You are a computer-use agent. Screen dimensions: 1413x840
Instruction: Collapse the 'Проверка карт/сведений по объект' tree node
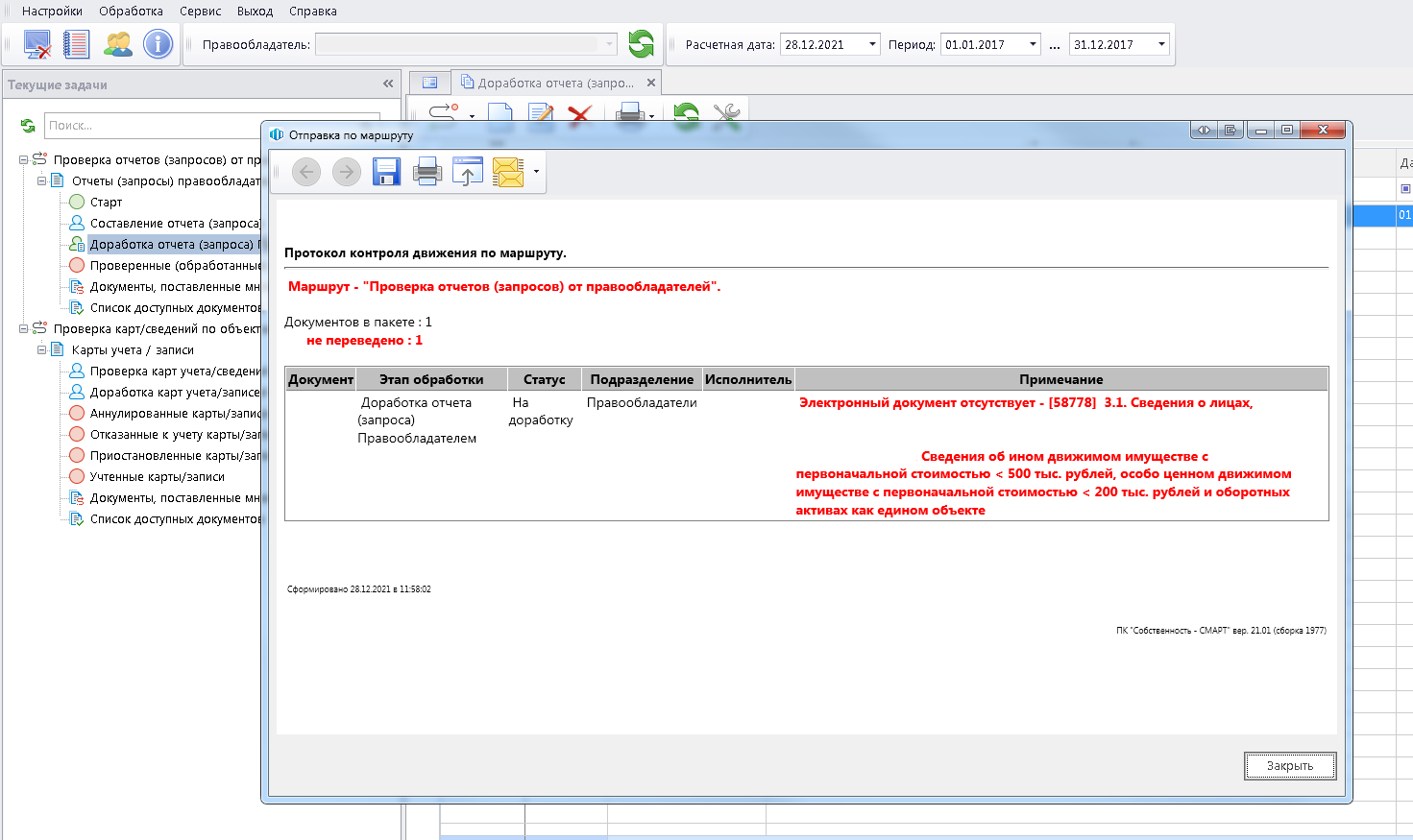pyautogui.click(x=24, y=329)
